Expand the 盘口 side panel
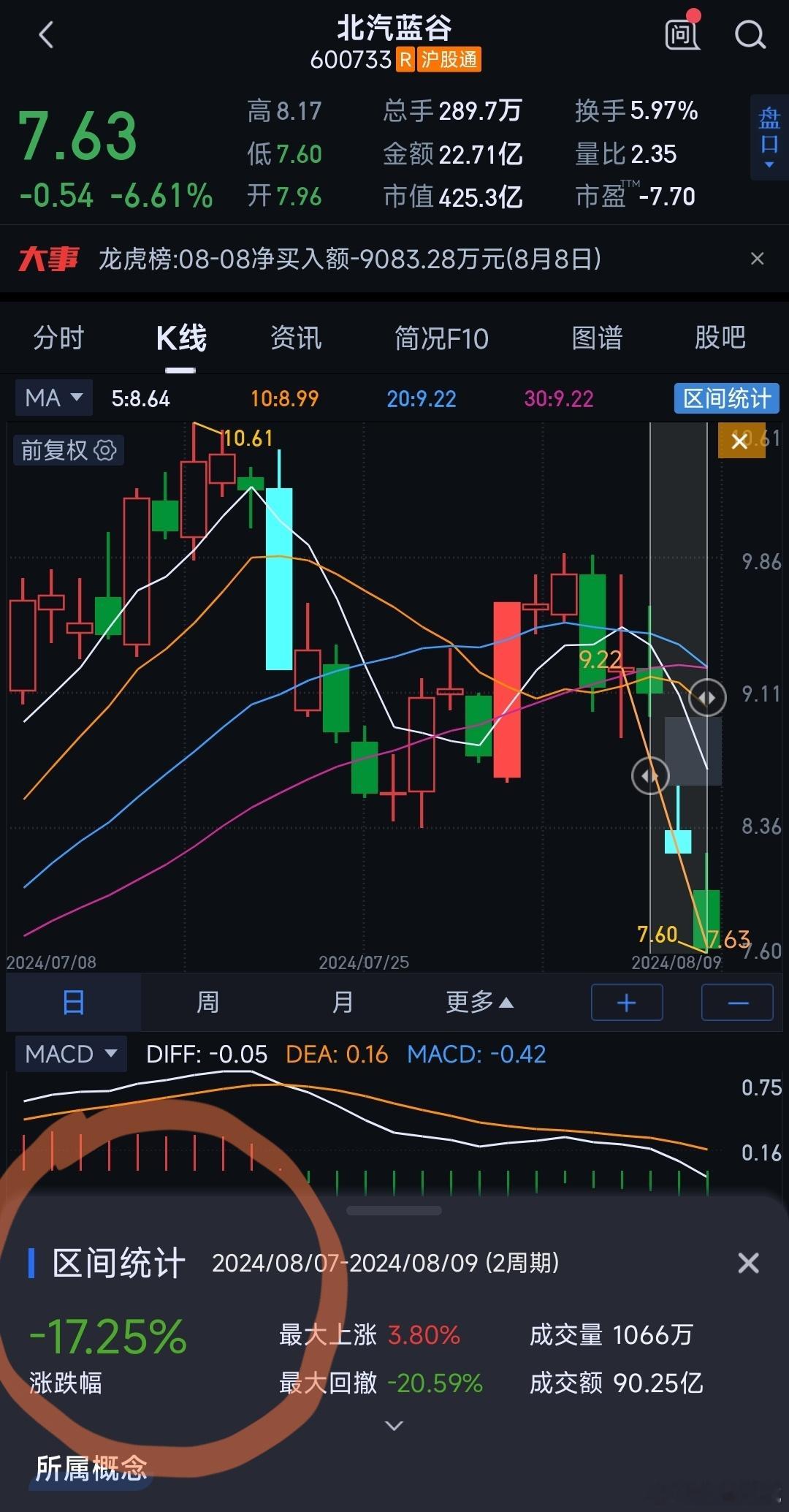Screen dimensions: 789x1512 (x=769, y=137)
